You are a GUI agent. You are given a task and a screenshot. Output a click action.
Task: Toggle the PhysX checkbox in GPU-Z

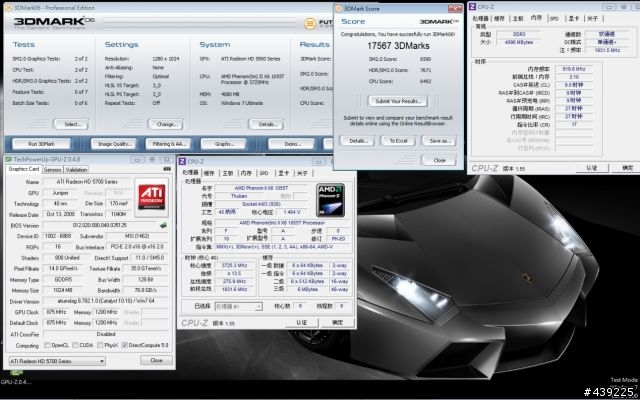click(x=100, y=345)
